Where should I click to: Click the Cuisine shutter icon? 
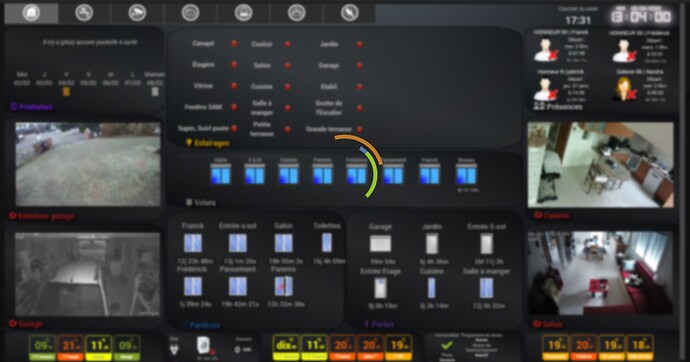click(x=289, y=174)
